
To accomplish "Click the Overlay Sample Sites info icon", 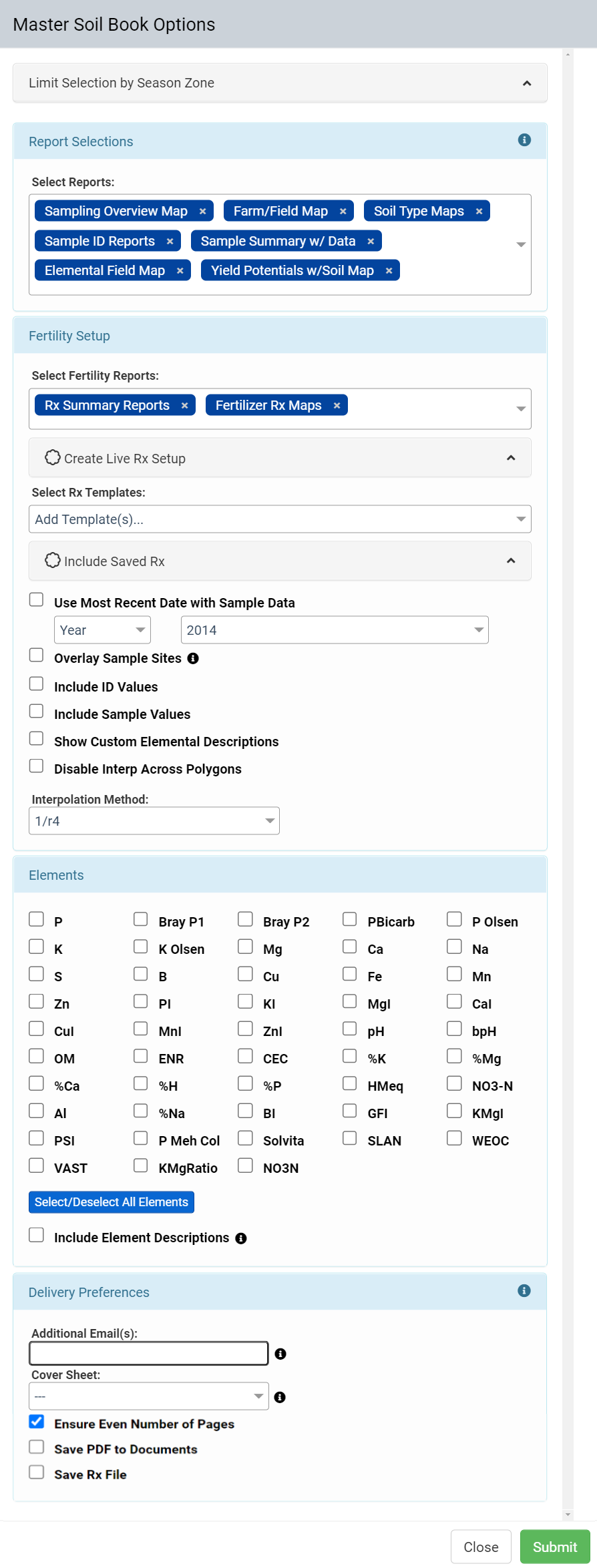I will click(193, 658).
